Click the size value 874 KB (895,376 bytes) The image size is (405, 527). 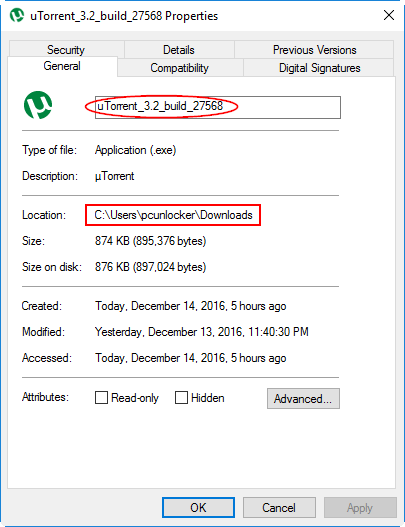click(150, 241)
